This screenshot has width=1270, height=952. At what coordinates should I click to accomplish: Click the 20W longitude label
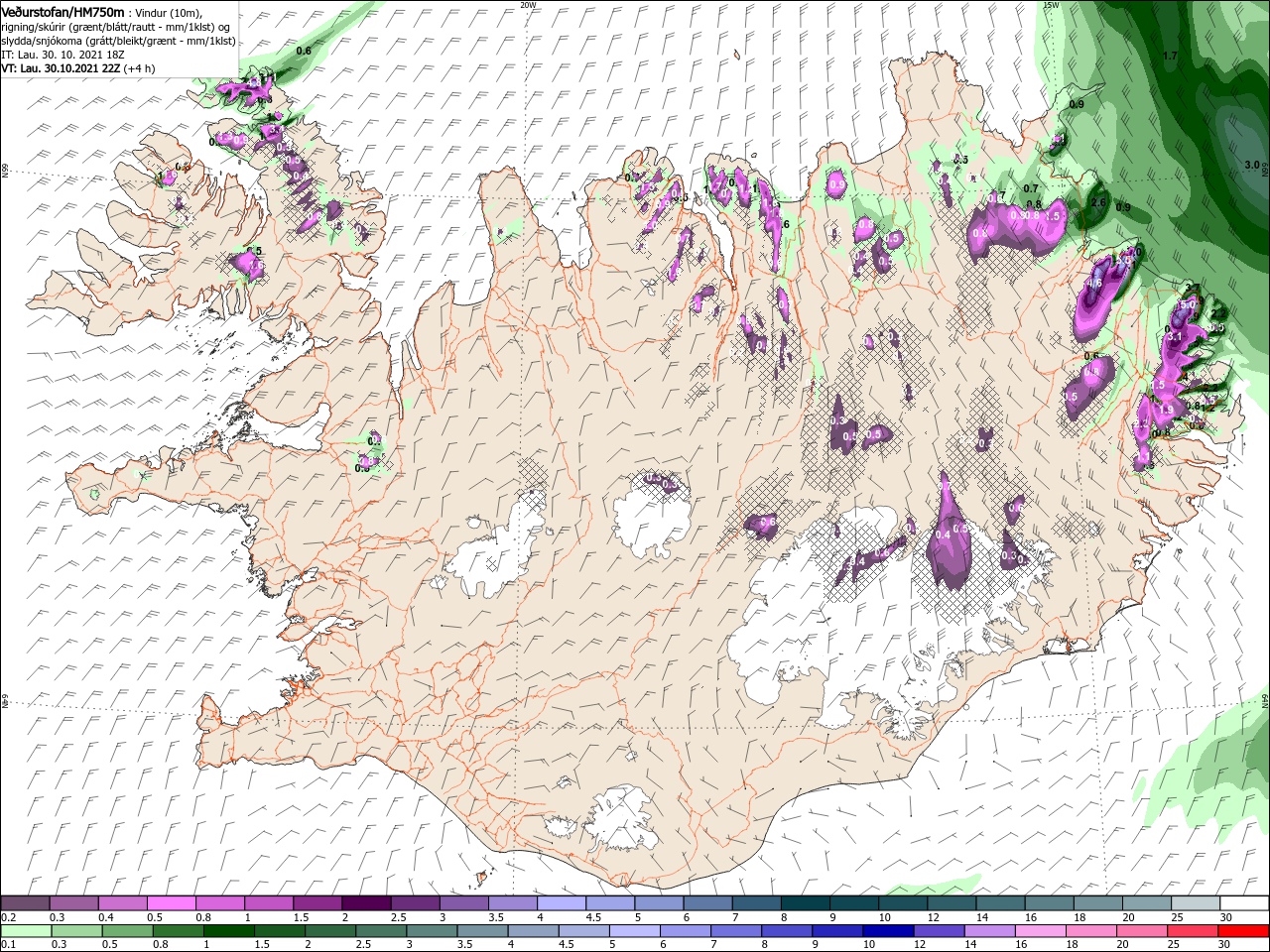528,5
